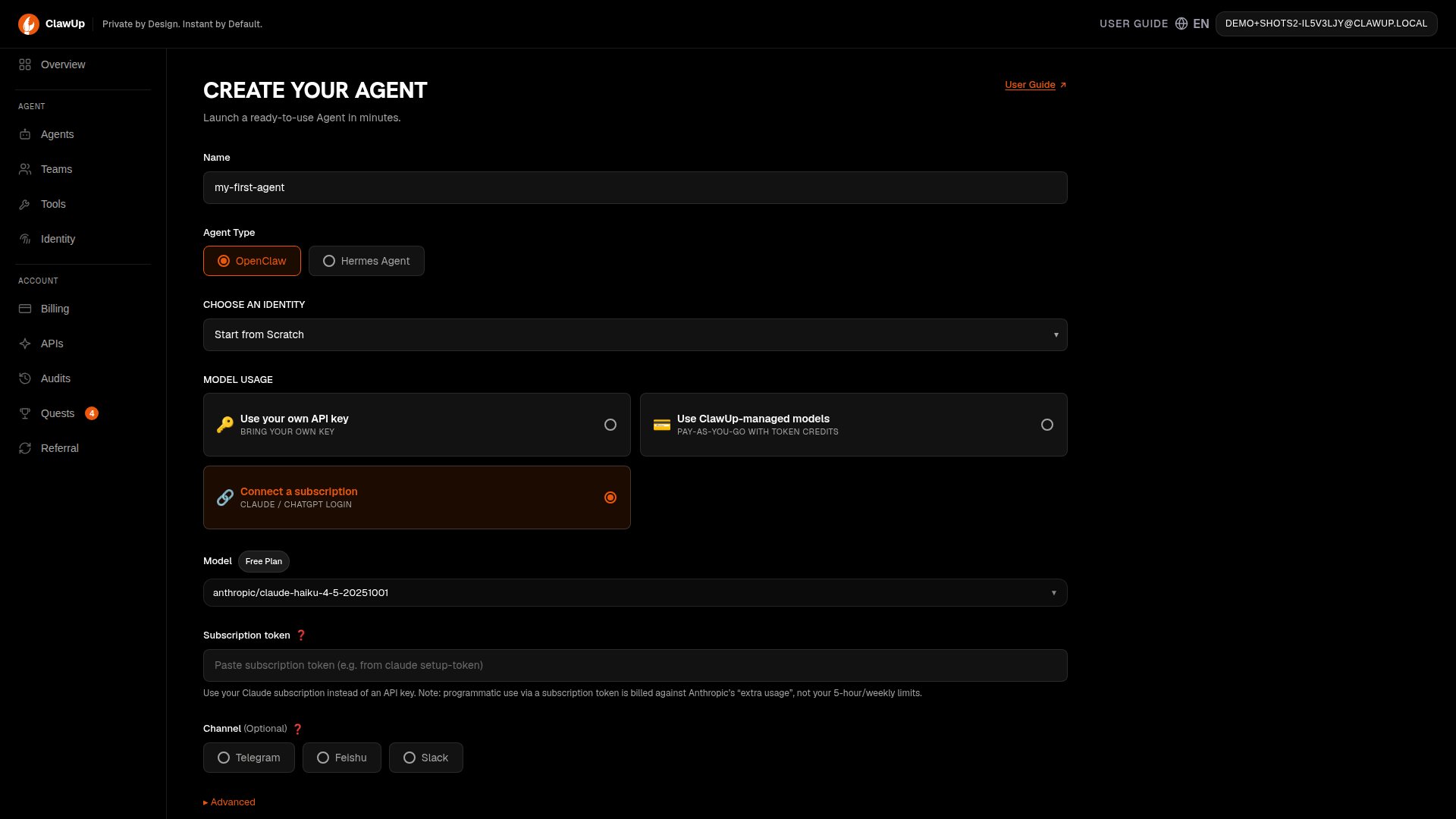Click the MODEL USAGE section label
The height and width of the screenshot is (819, 1456).
point(238,380)
